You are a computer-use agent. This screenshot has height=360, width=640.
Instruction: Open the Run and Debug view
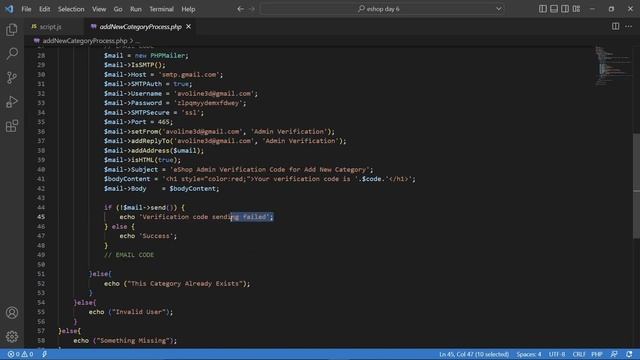12,102
